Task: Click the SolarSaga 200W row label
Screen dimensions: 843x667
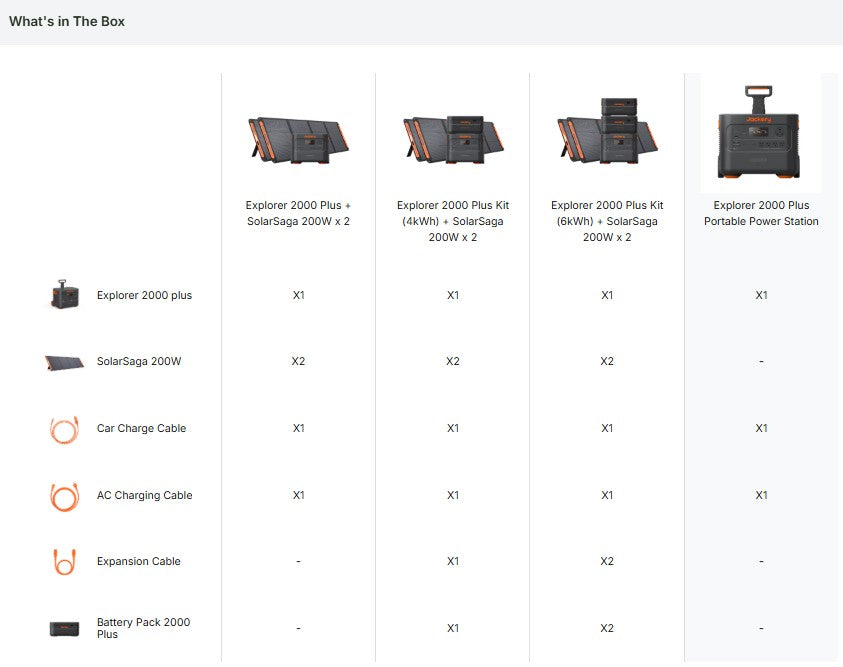Action: coord(139,361)
